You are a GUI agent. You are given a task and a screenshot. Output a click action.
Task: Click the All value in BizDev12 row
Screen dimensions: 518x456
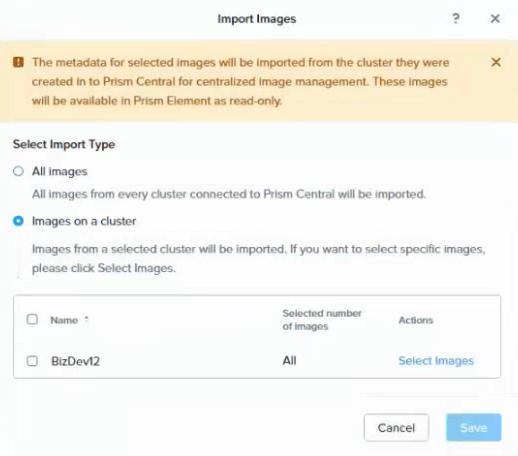(x=289, y=361)
